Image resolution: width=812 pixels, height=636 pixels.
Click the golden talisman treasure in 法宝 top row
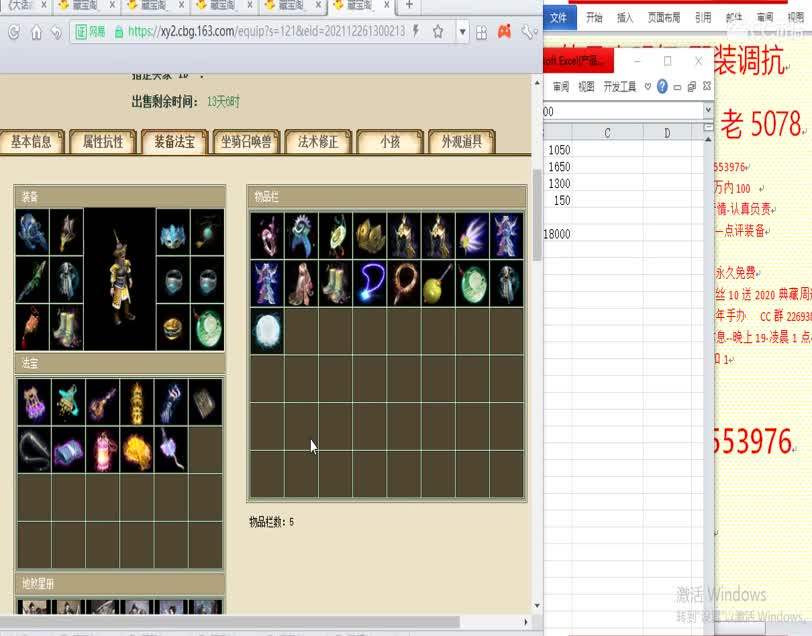[137, 402]
